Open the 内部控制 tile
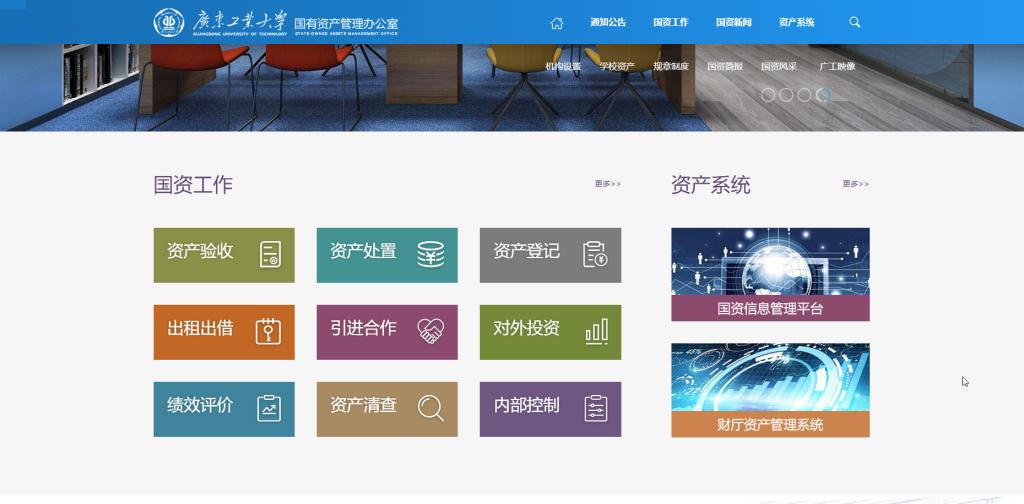The height and width of the screenshot is (504, 1024). click(550, 408)
